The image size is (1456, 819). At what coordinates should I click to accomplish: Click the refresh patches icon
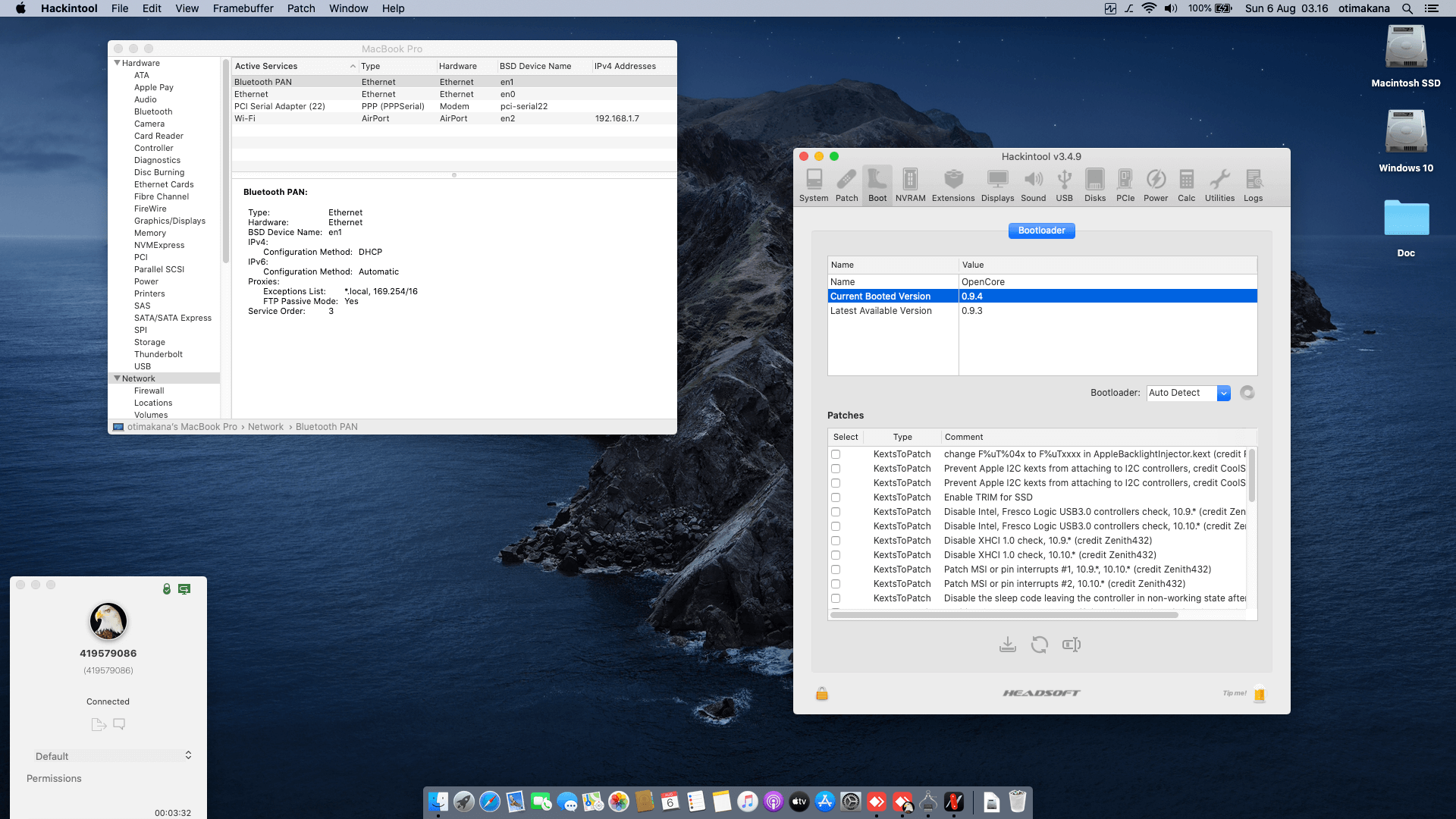(x=1040, y=645)
